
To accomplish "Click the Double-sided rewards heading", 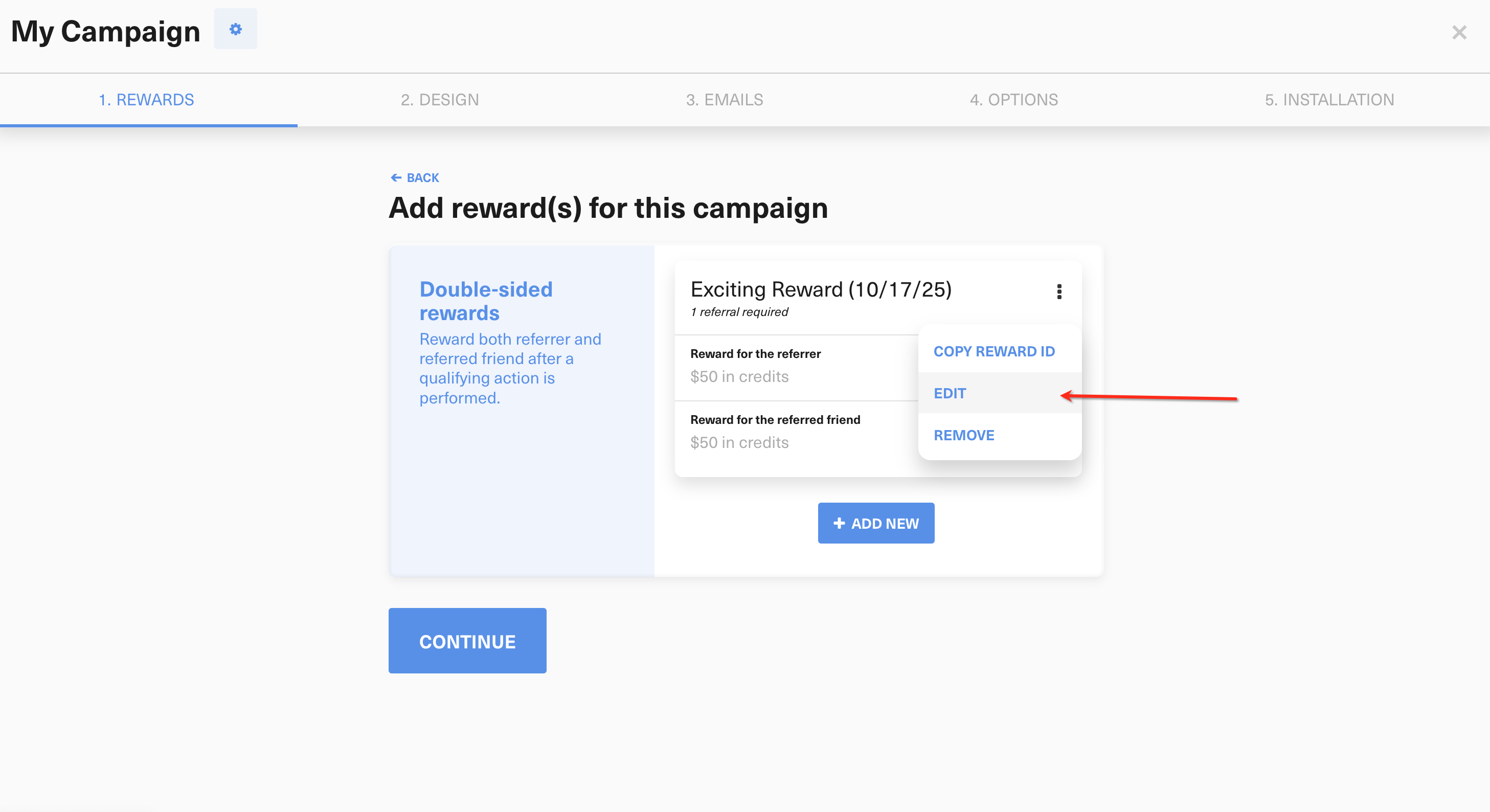I will click(x=486, y=301).
